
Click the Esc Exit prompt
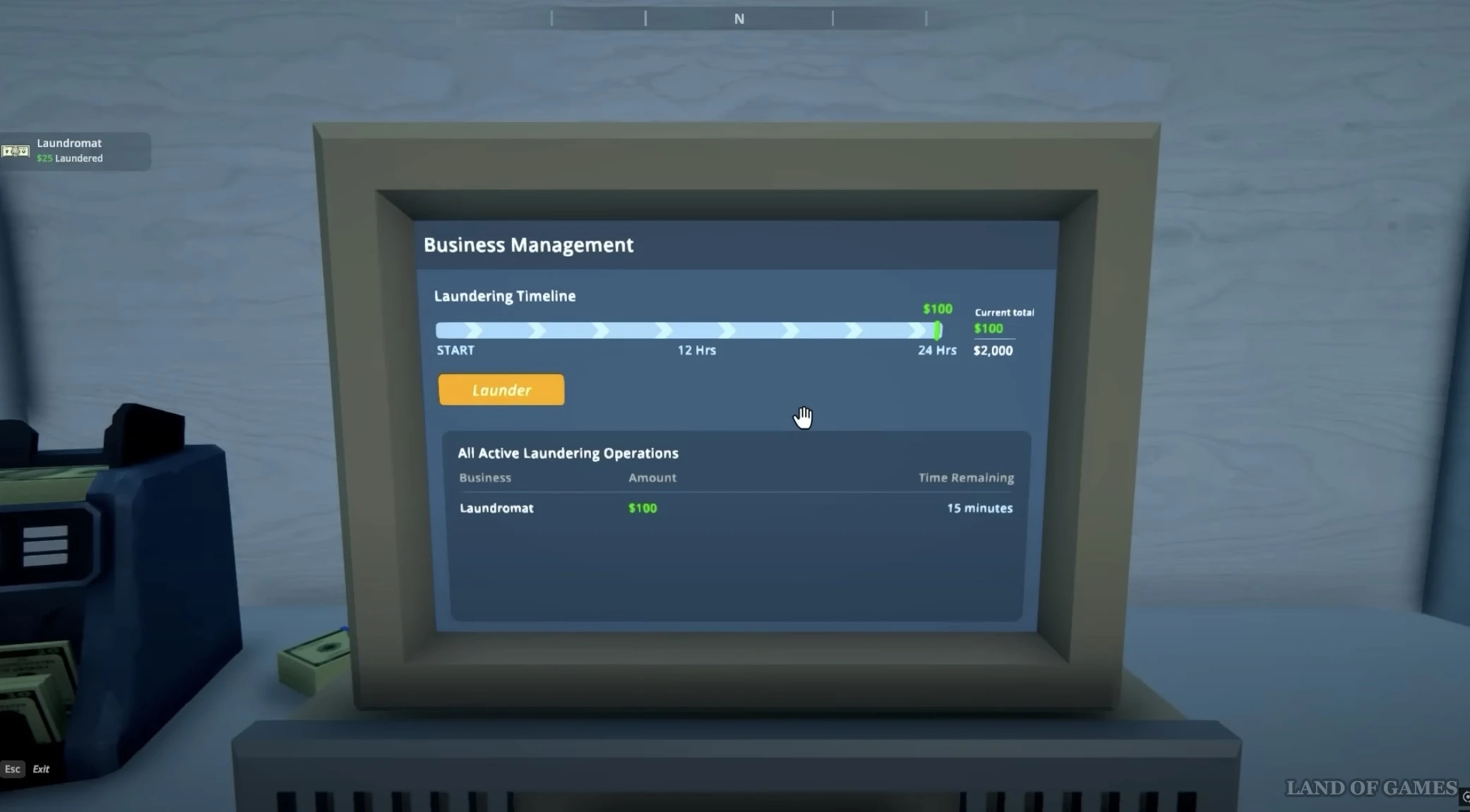27,769
